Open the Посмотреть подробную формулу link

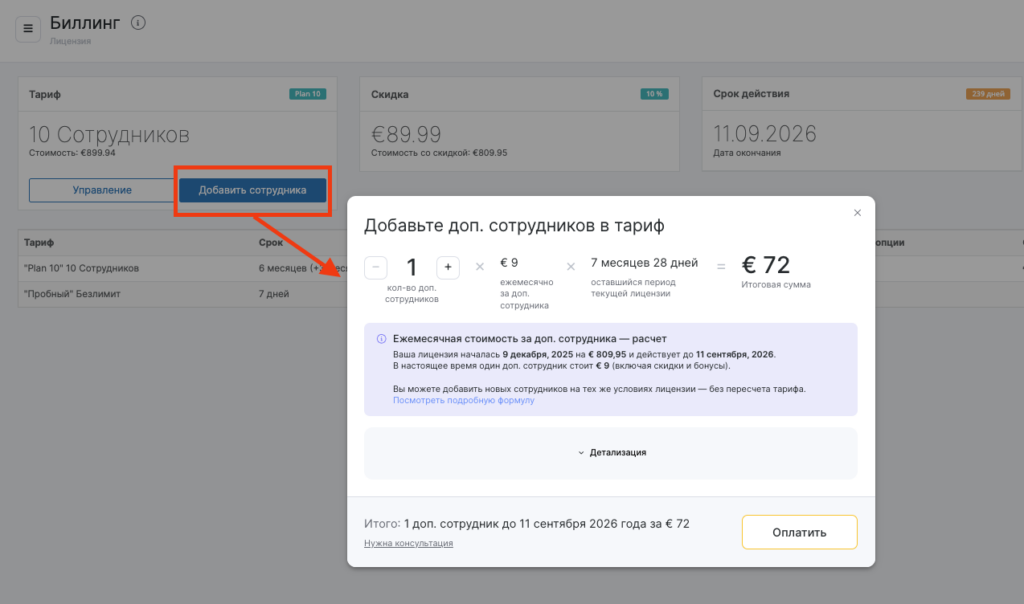click(x=463, y=400)
